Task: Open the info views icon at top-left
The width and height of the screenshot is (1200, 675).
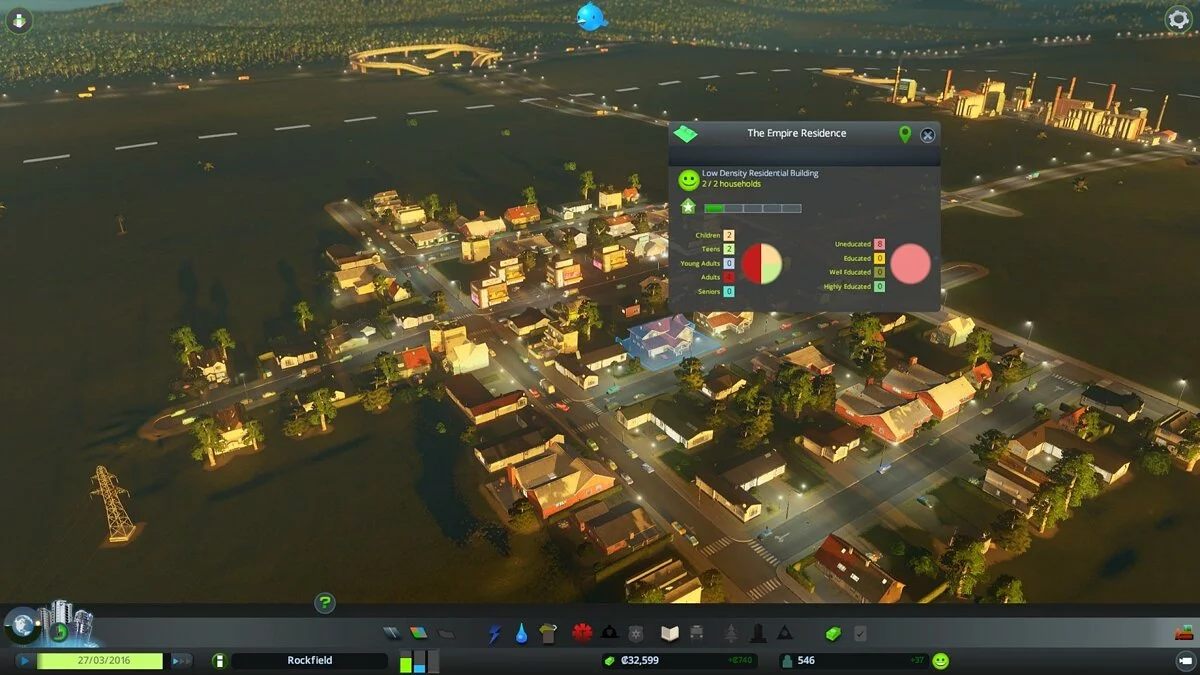Action: click(20, 20)
